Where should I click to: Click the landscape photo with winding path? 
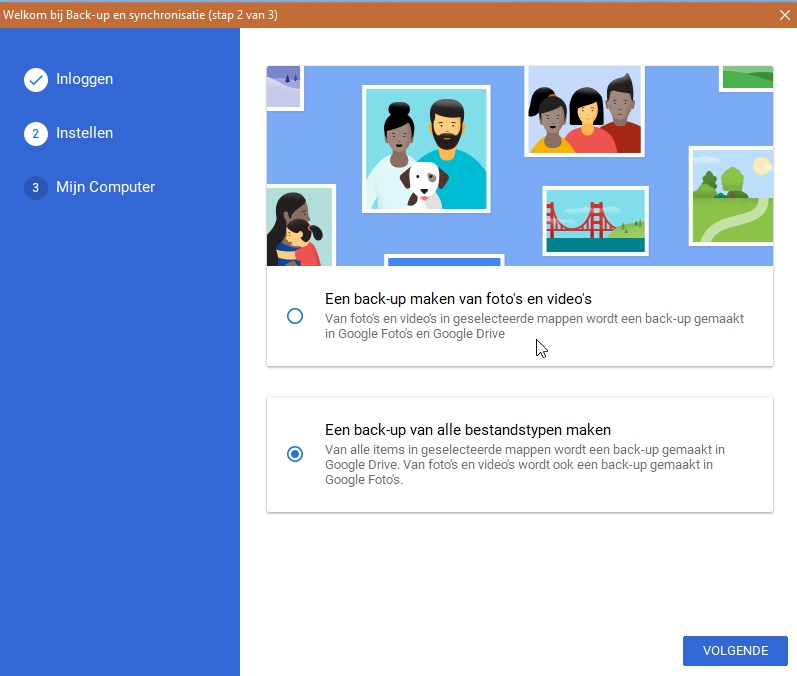732,197
